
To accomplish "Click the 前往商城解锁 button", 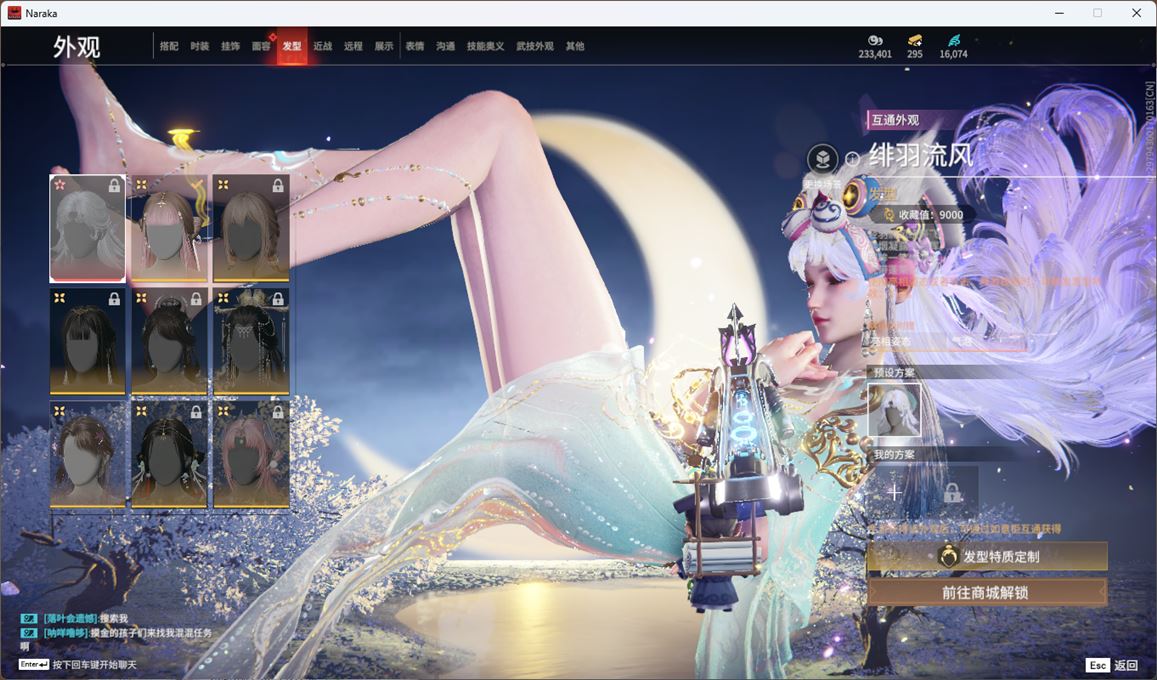I will click(987, 592).
